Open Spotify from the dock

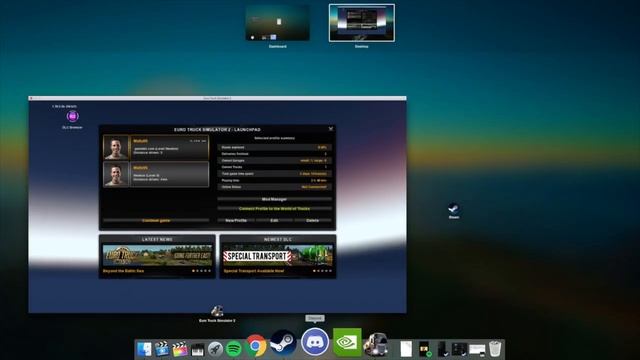(x=233, y=349)
